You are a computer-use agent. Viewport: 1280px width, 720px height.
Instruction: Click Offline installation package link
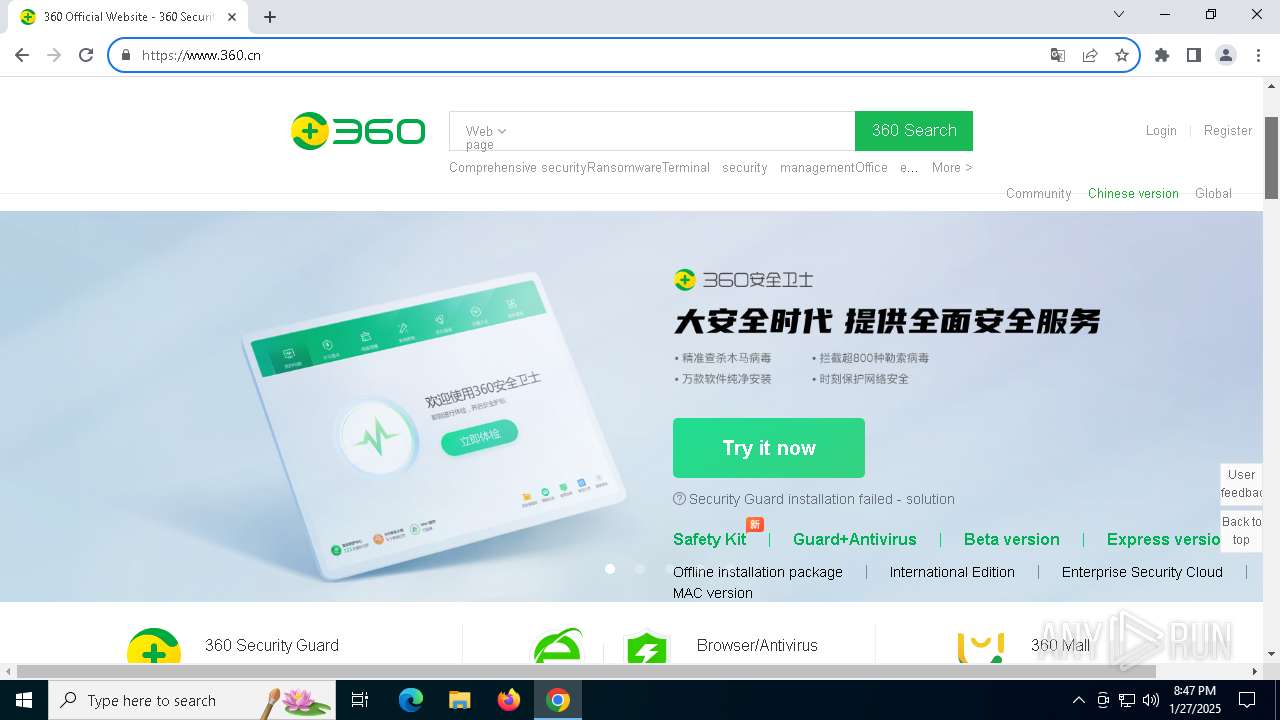click(x=757, y=572)
